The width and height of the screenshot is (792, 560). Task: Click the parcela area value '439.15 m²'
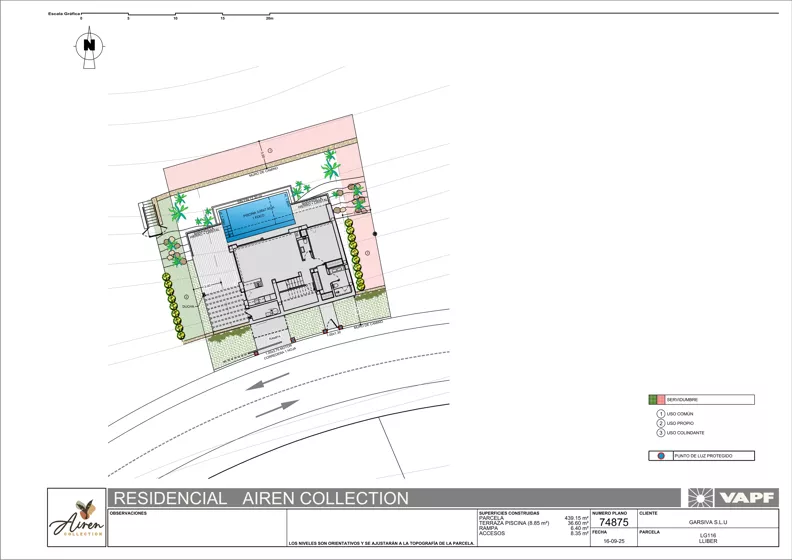coord(577,518)
